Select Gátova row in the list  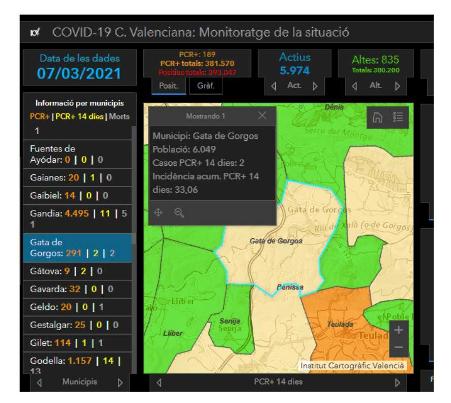(78, 271)
